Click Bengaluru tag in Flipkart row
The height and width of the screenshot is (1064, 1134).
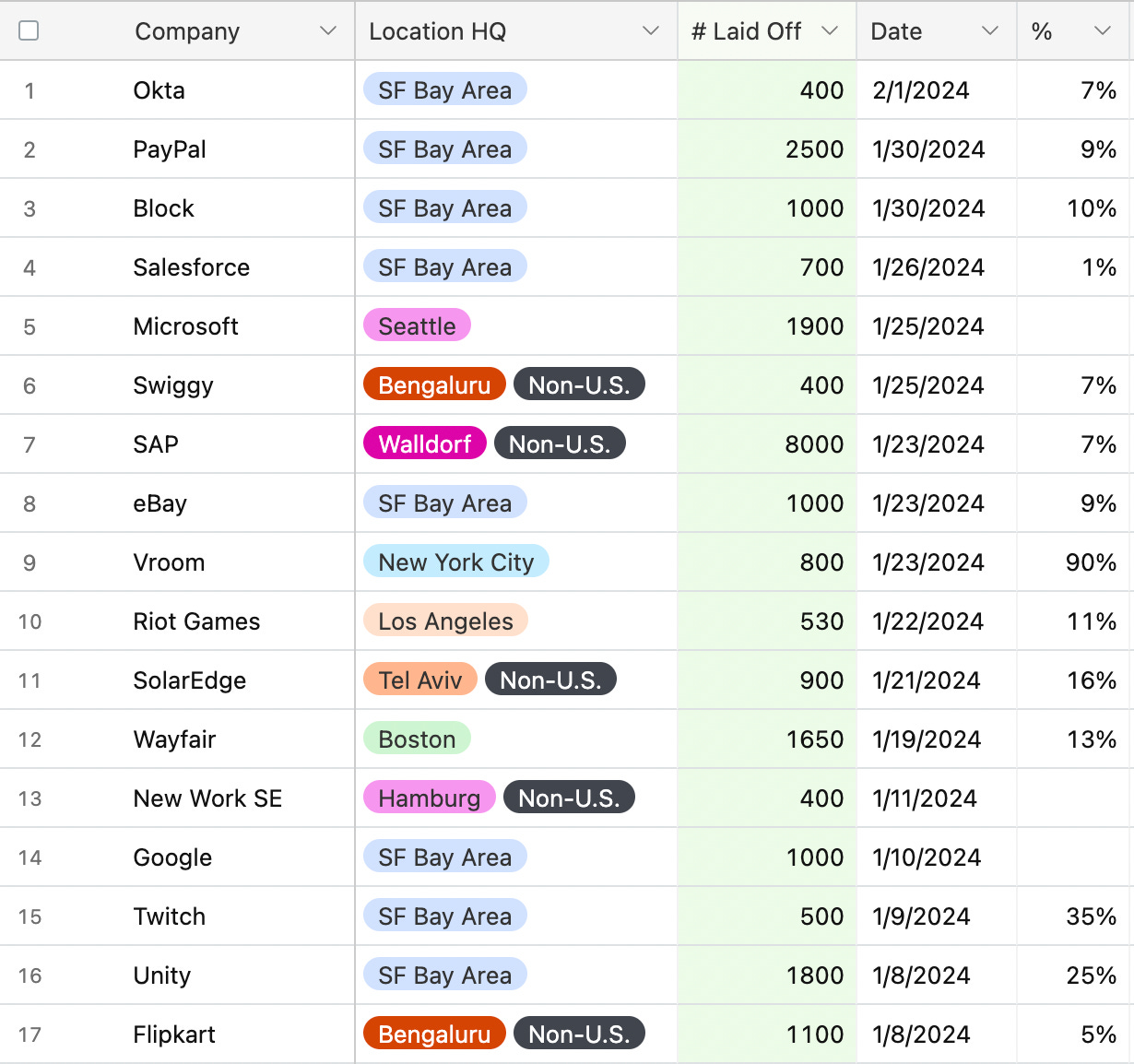click(x=434, y=1034)
